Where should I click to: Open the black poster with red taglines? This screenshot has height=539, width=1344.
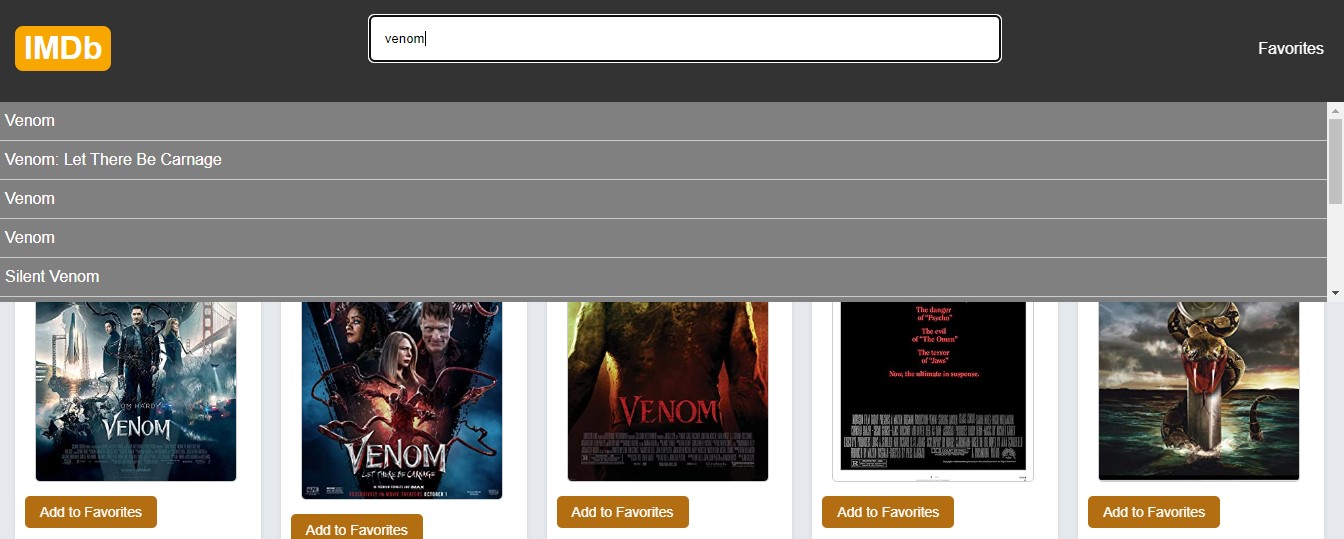click(933, 391)
